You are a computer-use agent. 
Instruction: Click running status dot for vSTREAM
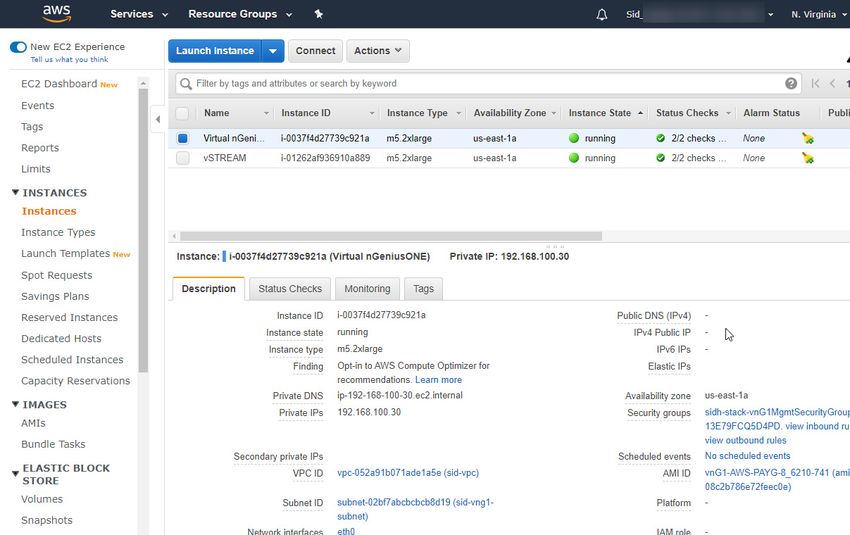point(574,158)
